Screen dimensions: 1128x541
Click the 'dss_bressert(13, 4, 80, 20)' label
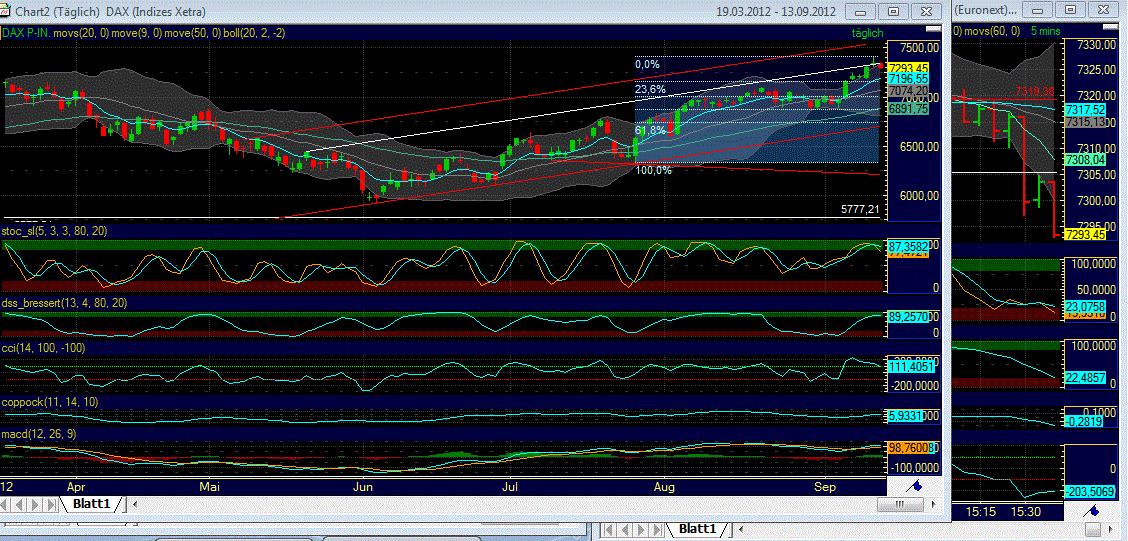click(x=65, y=304)
